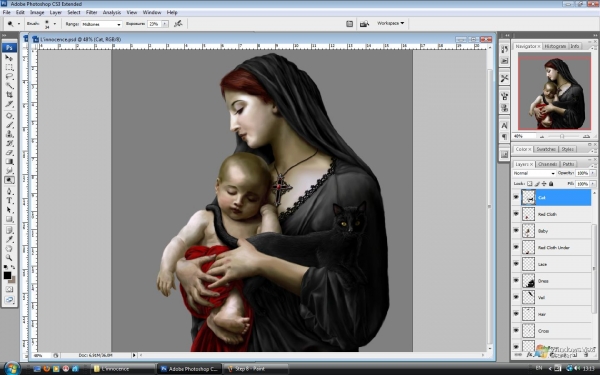
Task: Hide the Baby layer
Action: coord(516,231)
